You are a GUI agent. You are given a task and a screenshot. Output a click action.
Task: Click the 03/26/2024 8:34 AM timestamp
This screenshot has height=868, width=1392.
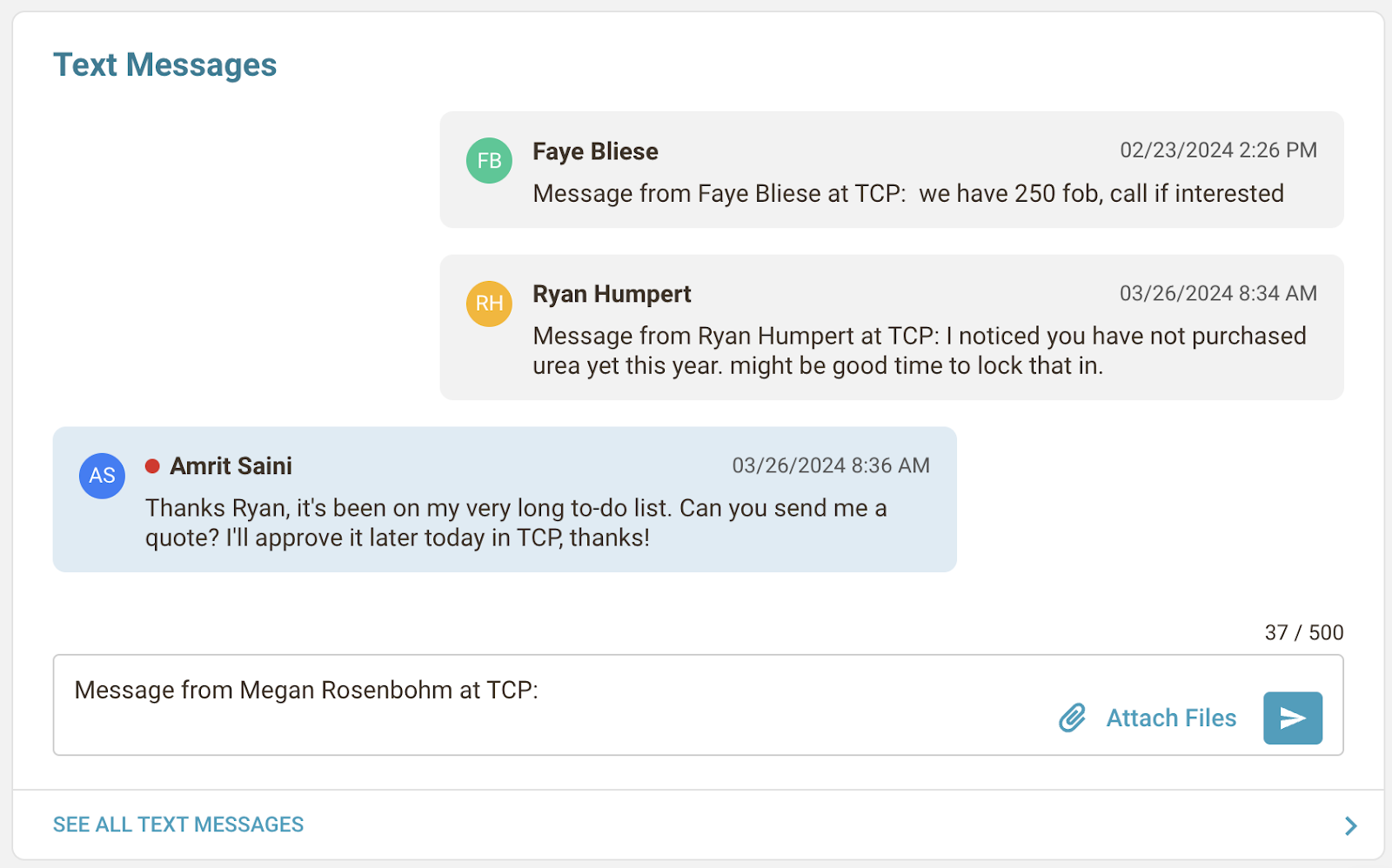1217,293
